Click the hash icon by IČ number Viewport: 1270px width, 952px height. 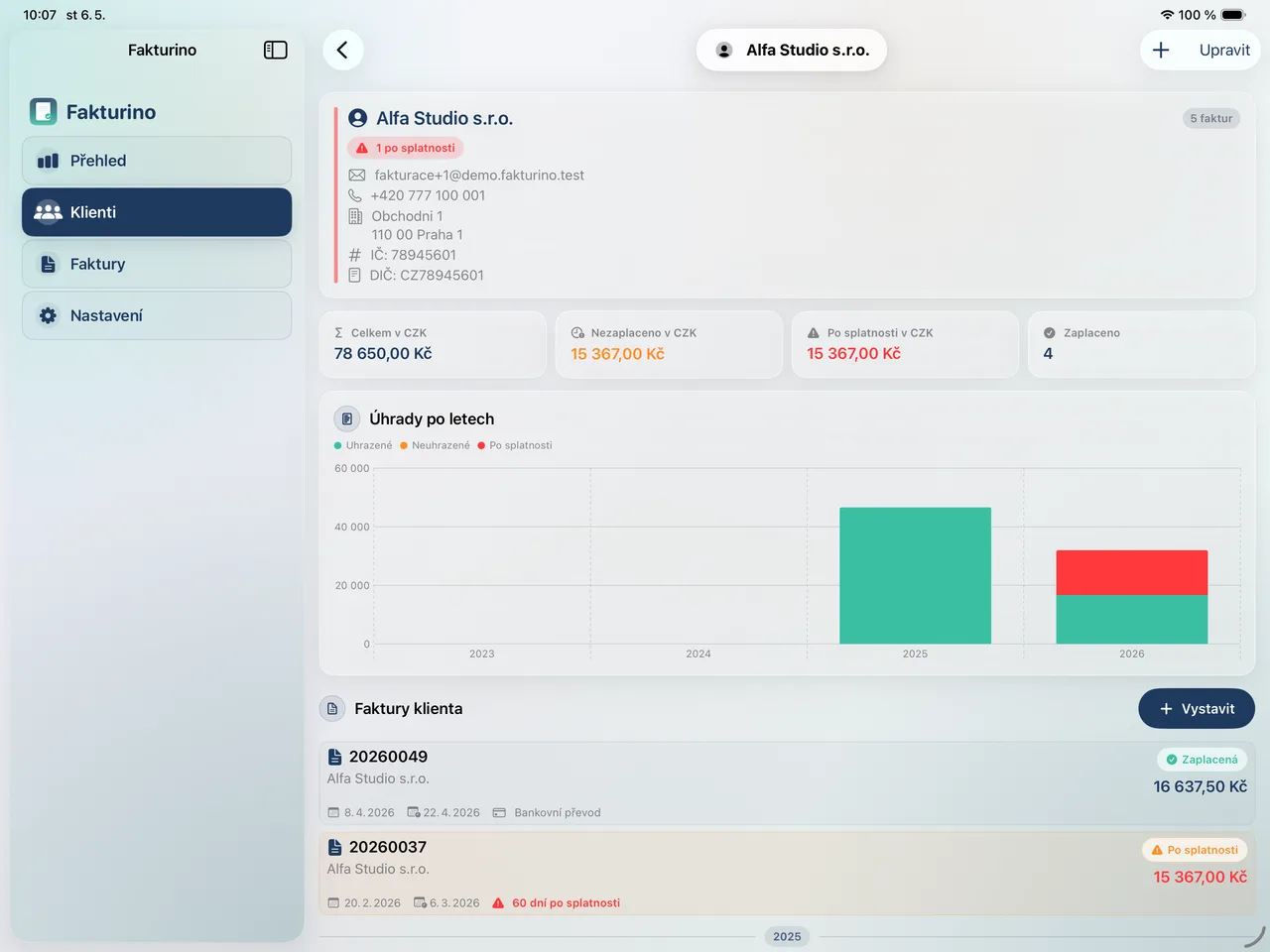point(355,255)
